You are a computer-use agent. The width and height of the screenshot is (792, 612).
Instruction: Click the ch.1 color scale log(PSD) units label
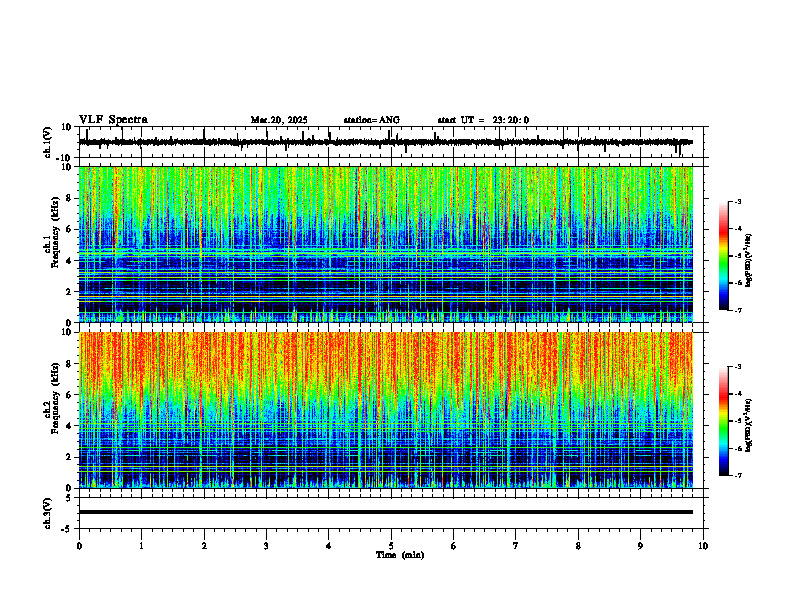pyautogui.click(x=749, y=260)
